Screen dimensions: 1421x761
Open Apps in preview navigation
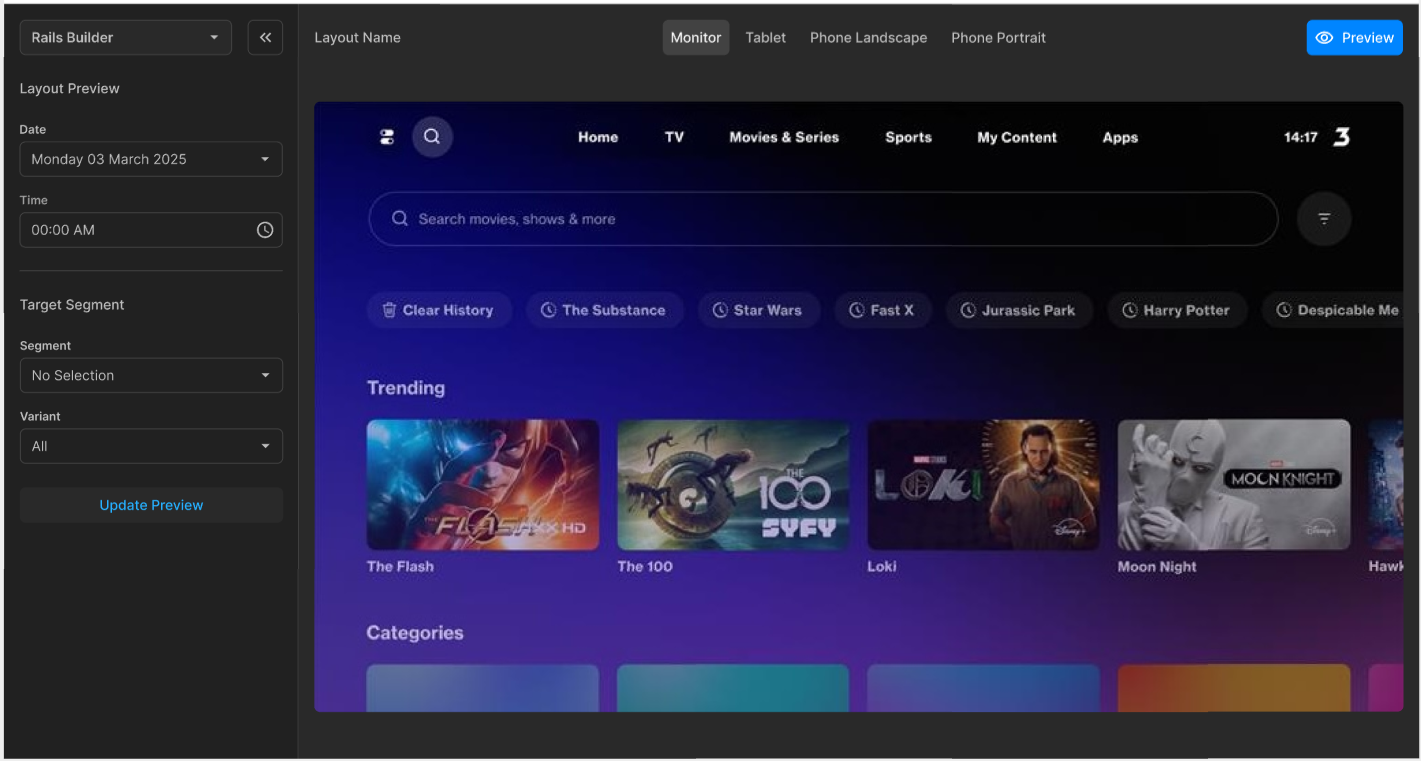coord(1120,137)
